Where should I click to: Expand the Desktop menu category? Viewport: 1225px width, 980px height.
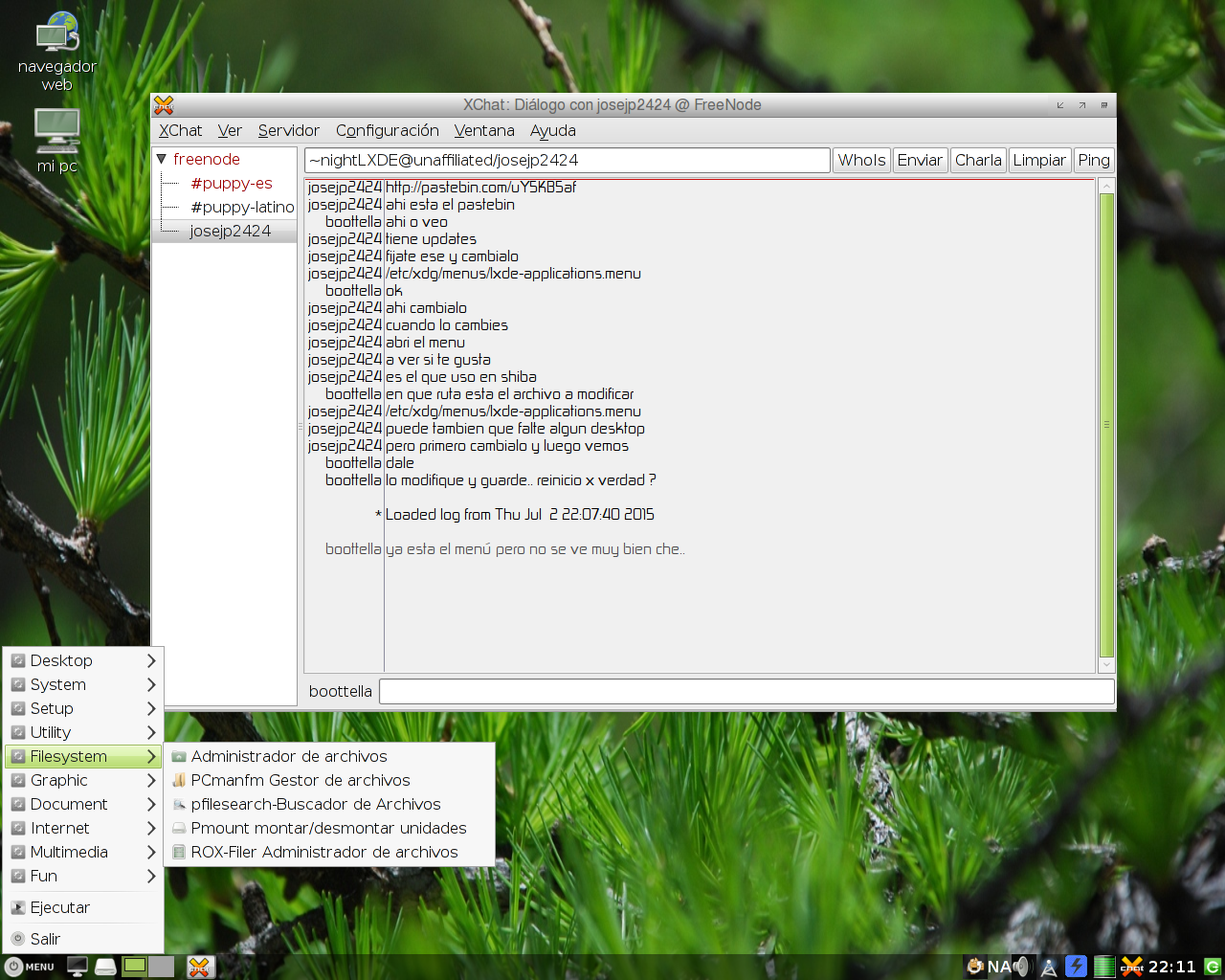(81, 660)
